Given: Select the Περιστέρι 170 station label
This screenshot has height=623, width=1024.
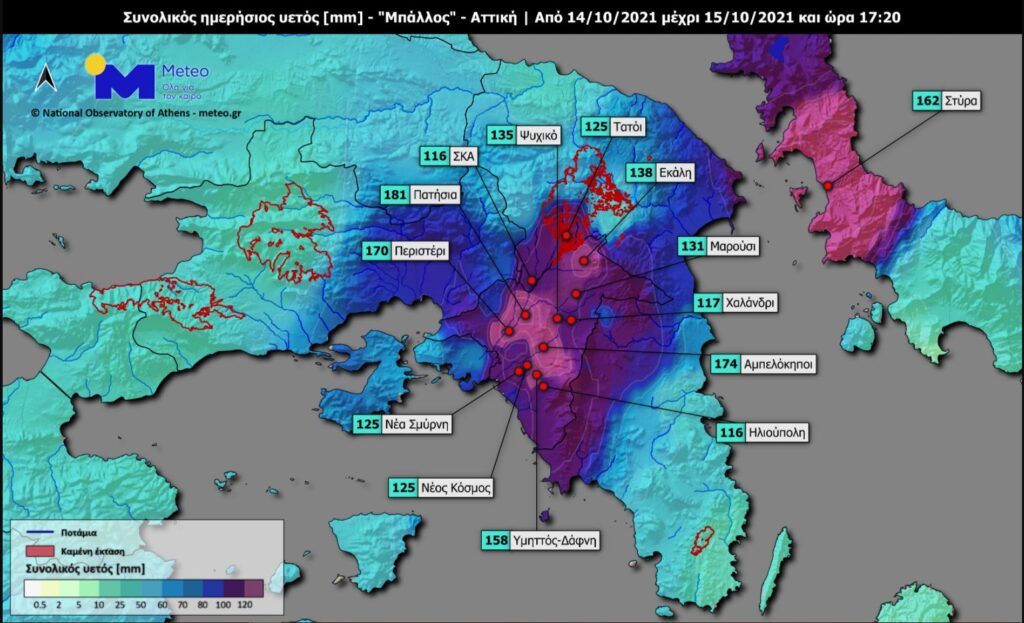Looking at the screenshot, I should tap(408, 249).
